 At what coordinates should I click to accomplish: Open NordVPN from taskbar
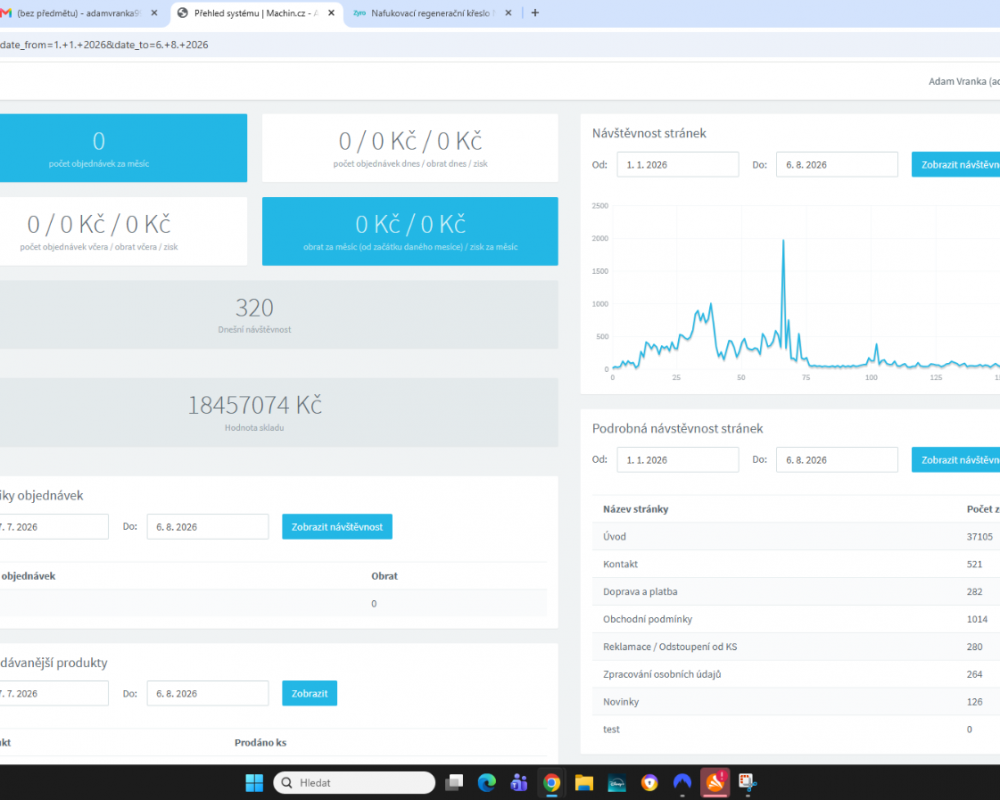pyautogui.click(x=682, y=782)
